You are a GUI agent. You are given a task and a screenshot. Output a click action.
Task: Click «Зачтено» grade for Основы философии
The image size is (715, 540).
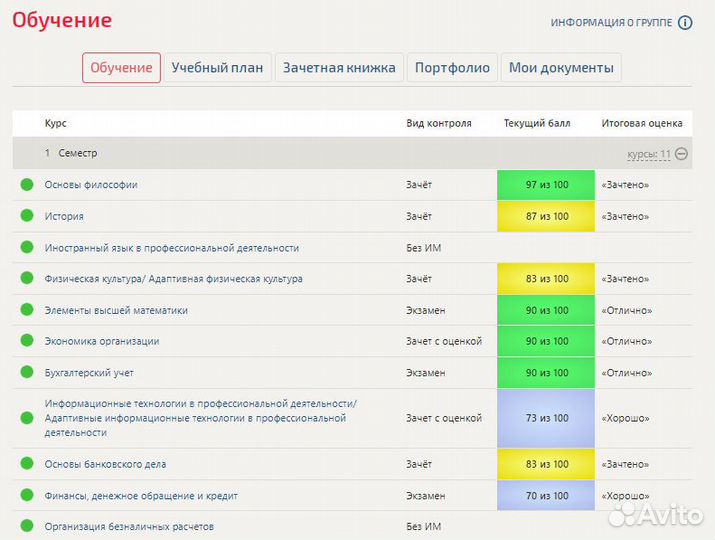625,185
